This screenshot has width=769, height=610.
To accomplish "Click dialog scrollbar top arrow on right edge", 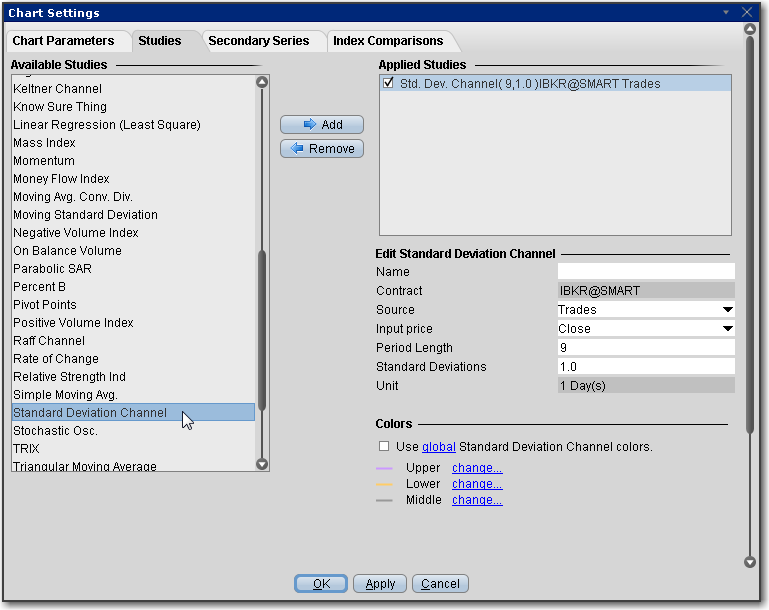I will tap(750, 29).
